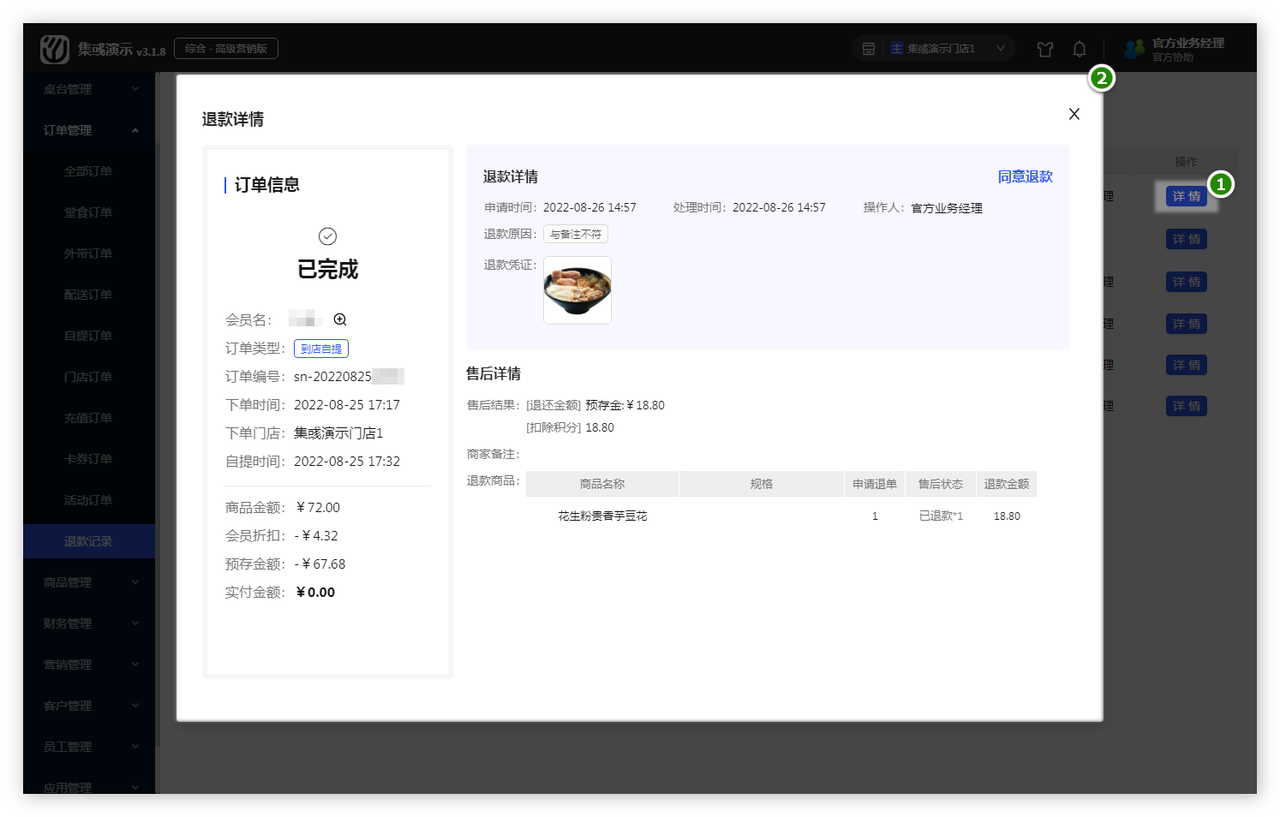Expand 营销管理 using its chevron
The width and height of the screenshot is (1280, 817).
tap(135, 664)
